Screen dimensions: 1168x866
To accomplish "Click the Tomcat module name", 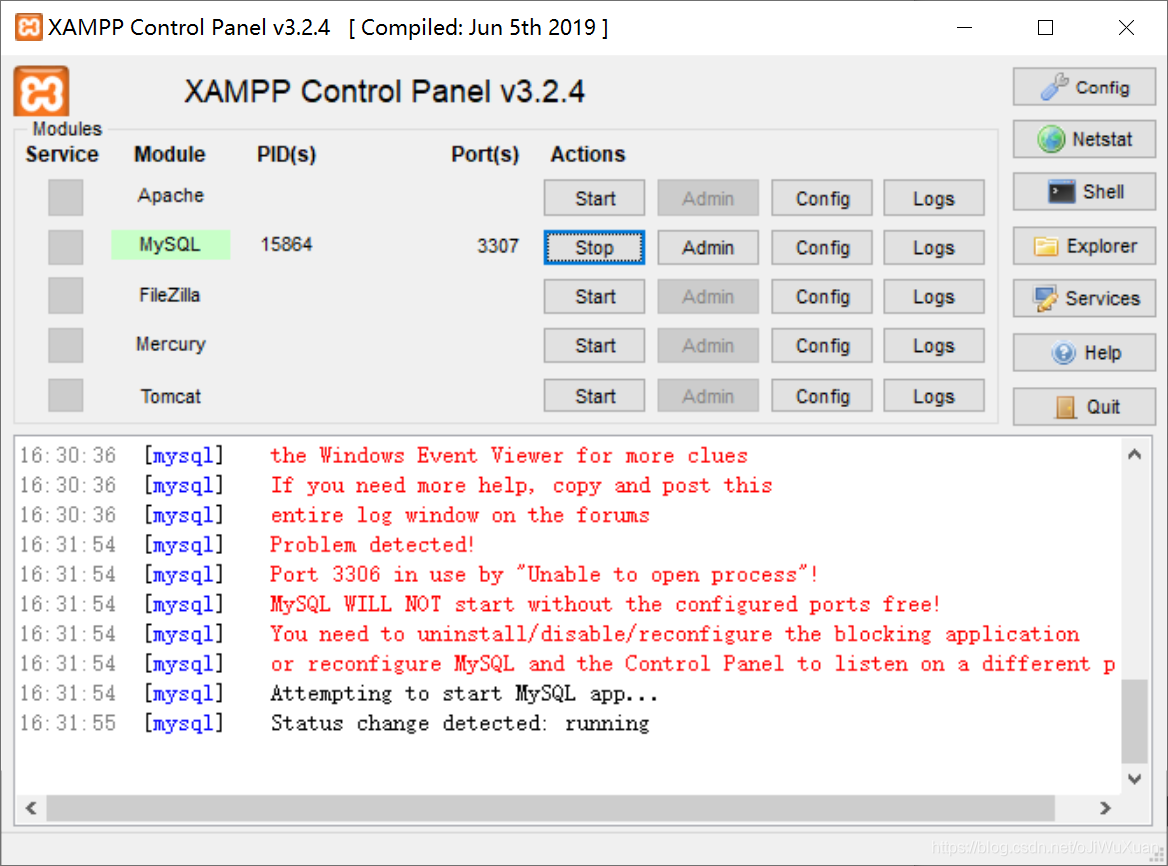I will pos(171,396).
